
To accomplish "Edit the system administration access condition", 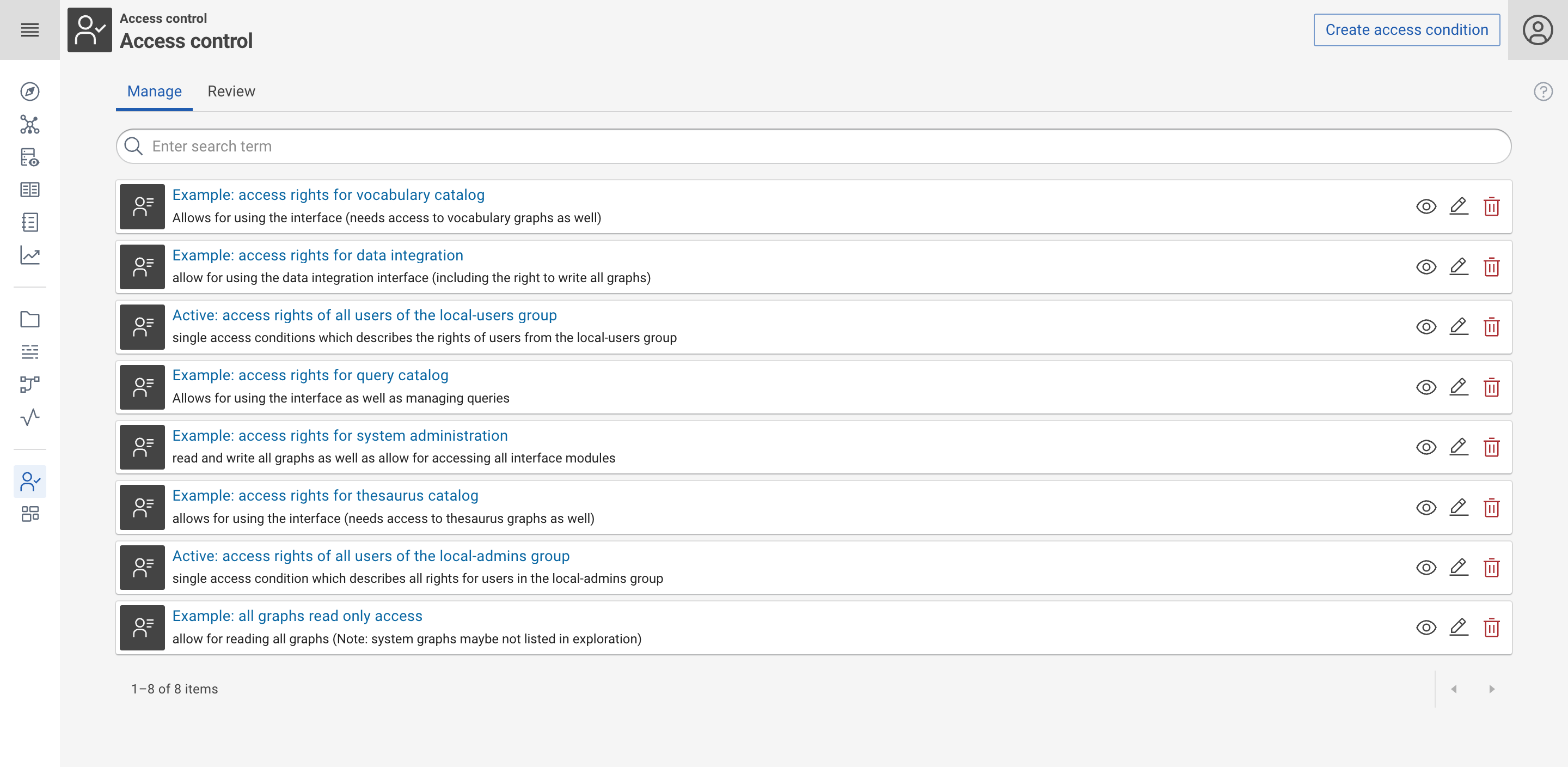I will pos(1459,447).
